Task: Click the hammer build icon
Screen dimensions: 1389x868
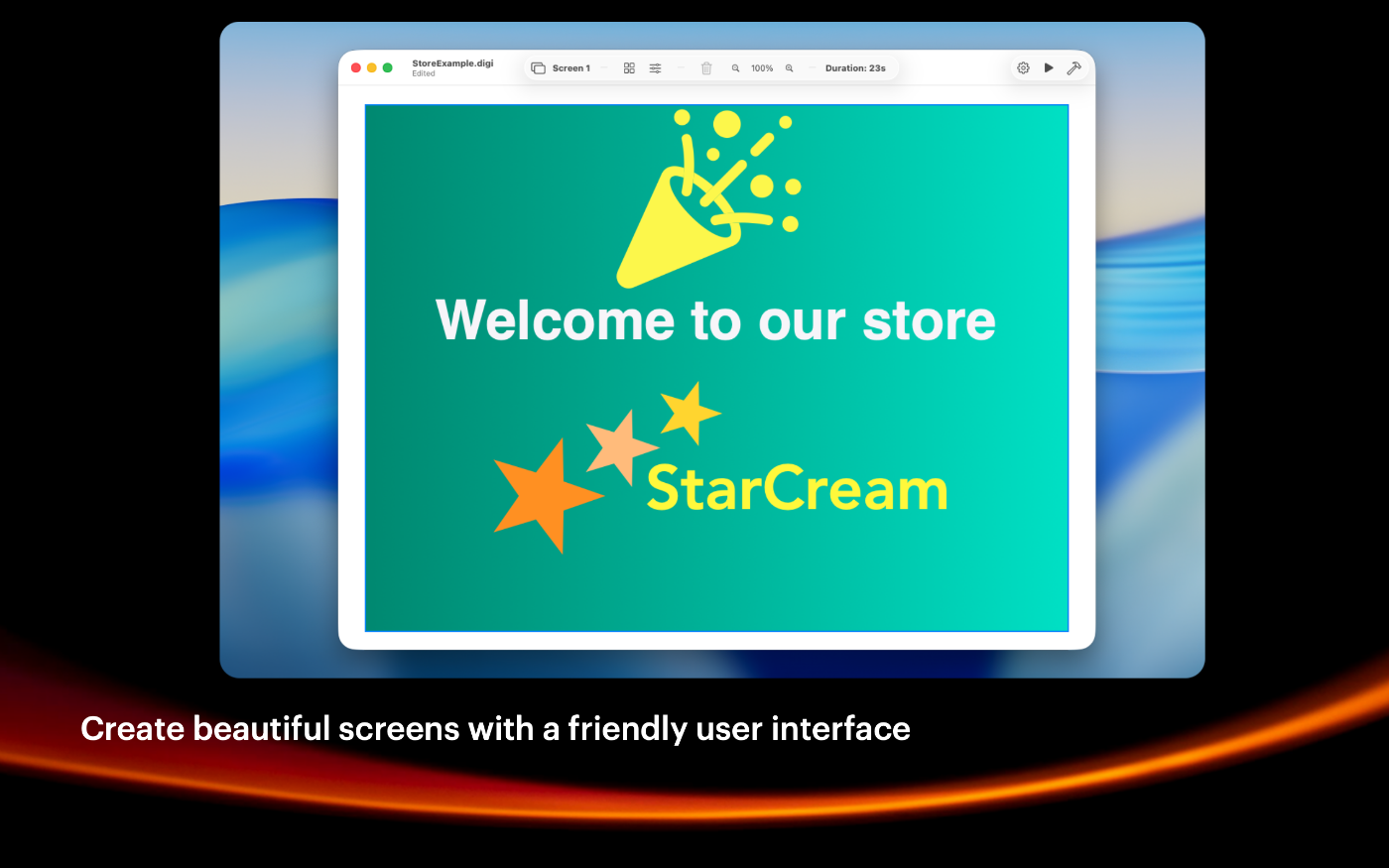Action: [1073, 68]
